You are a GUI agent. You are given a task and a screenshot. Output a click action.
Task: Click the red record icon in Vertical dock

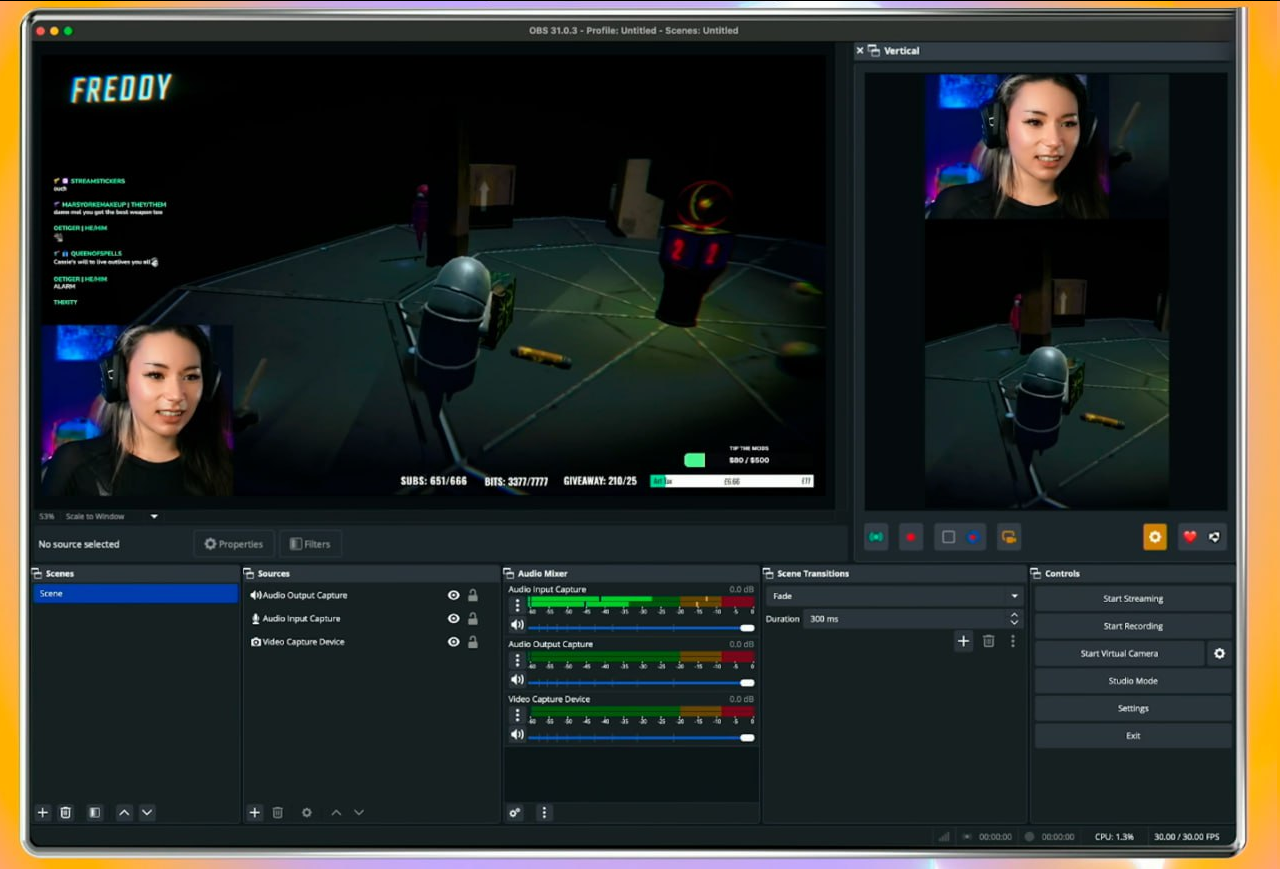(x=910, y=537)
